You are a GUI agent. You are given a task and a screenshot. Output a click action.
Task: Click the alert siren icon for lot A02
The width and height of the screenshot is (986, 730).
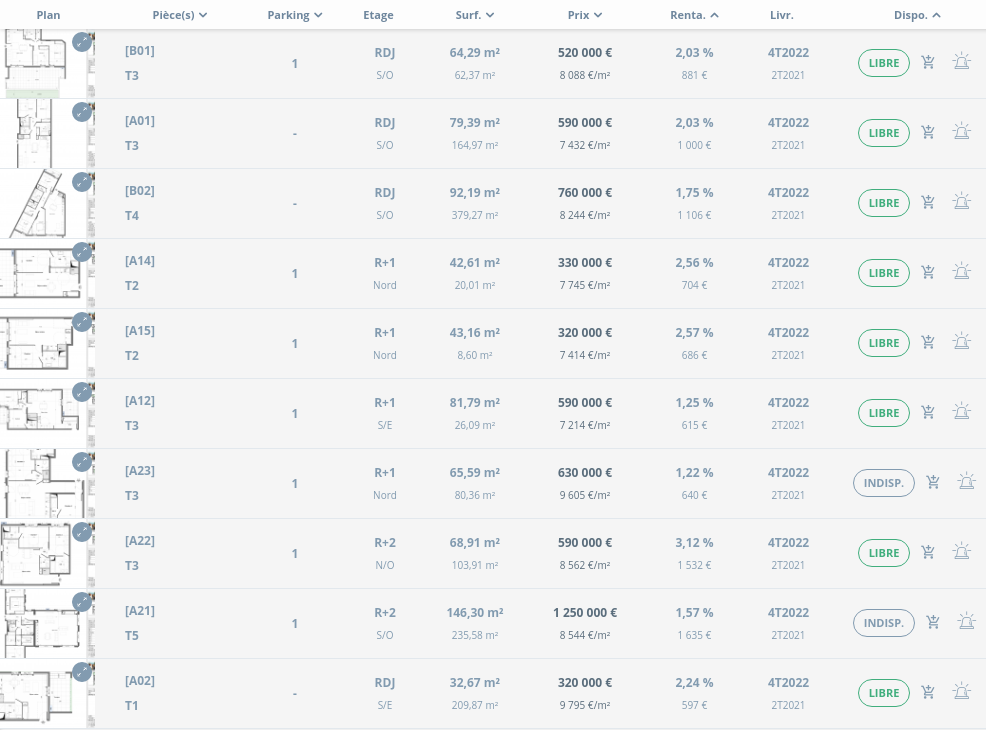pos(961,692)
